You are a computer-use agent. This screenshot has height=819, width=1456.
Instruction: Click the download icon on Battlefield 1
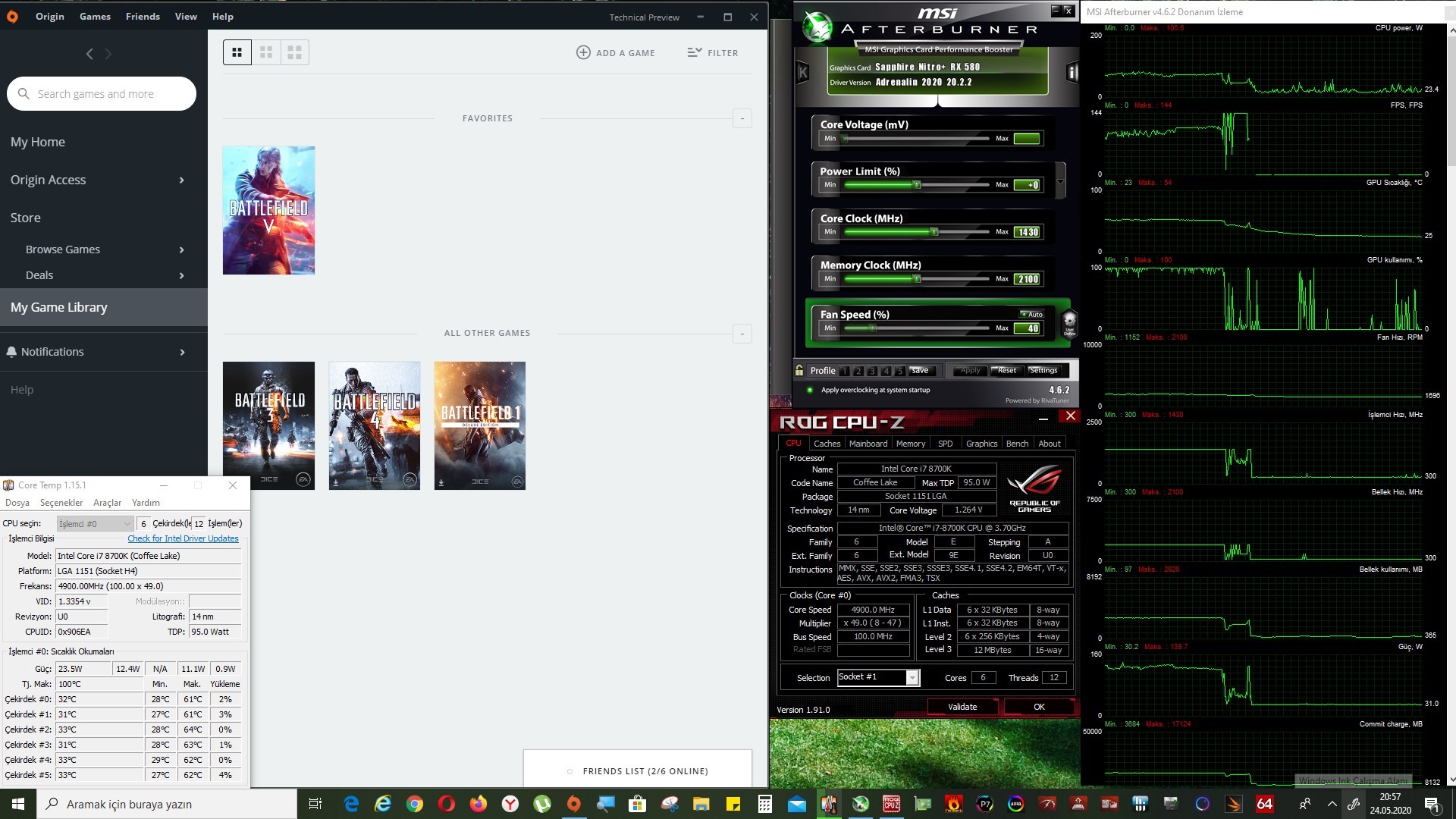(x=441, y=482)
